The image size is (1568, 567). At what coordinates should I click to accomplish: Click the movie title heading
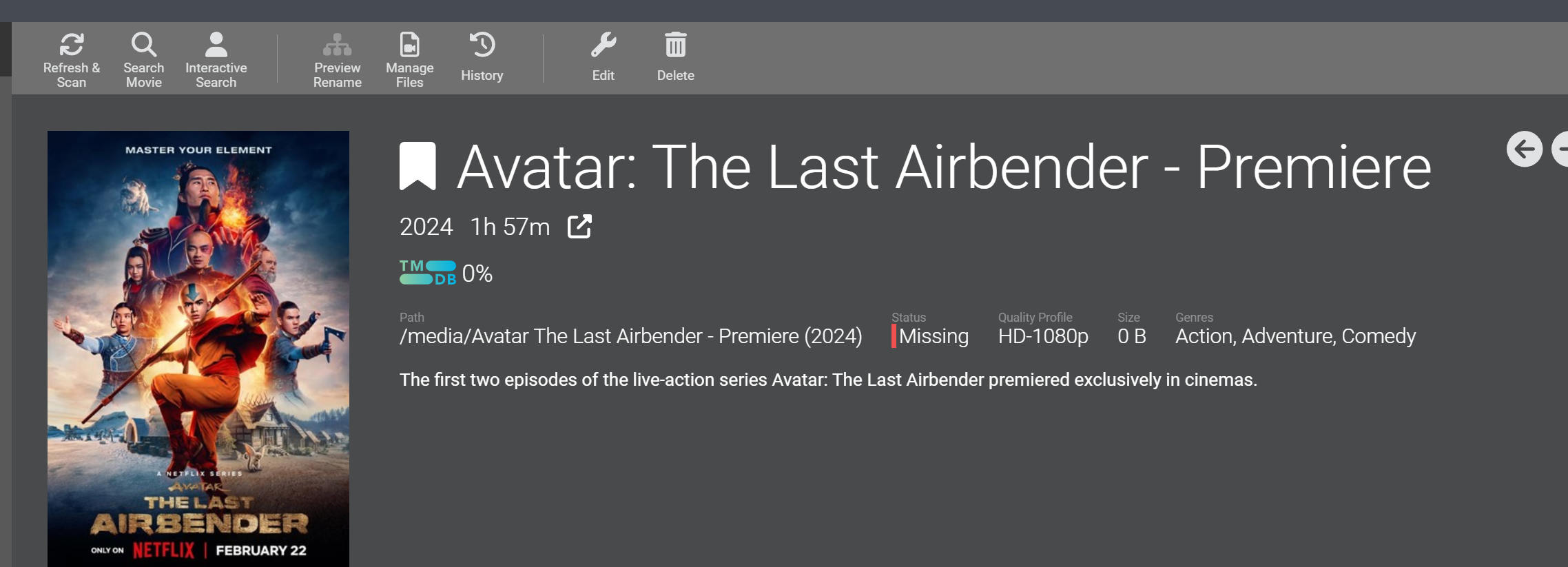tap(944, 167)
